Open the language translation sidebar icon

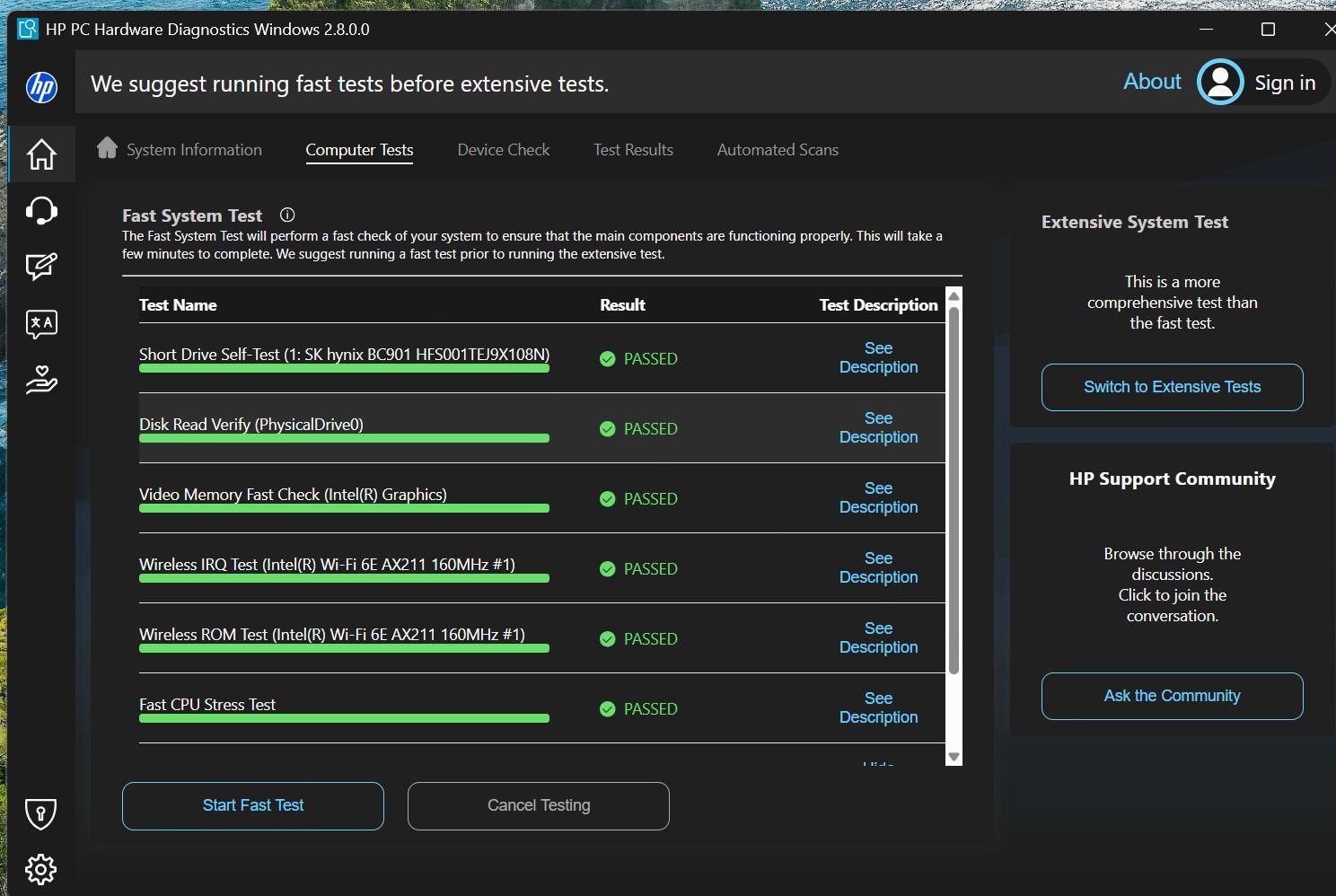point(41,324)
